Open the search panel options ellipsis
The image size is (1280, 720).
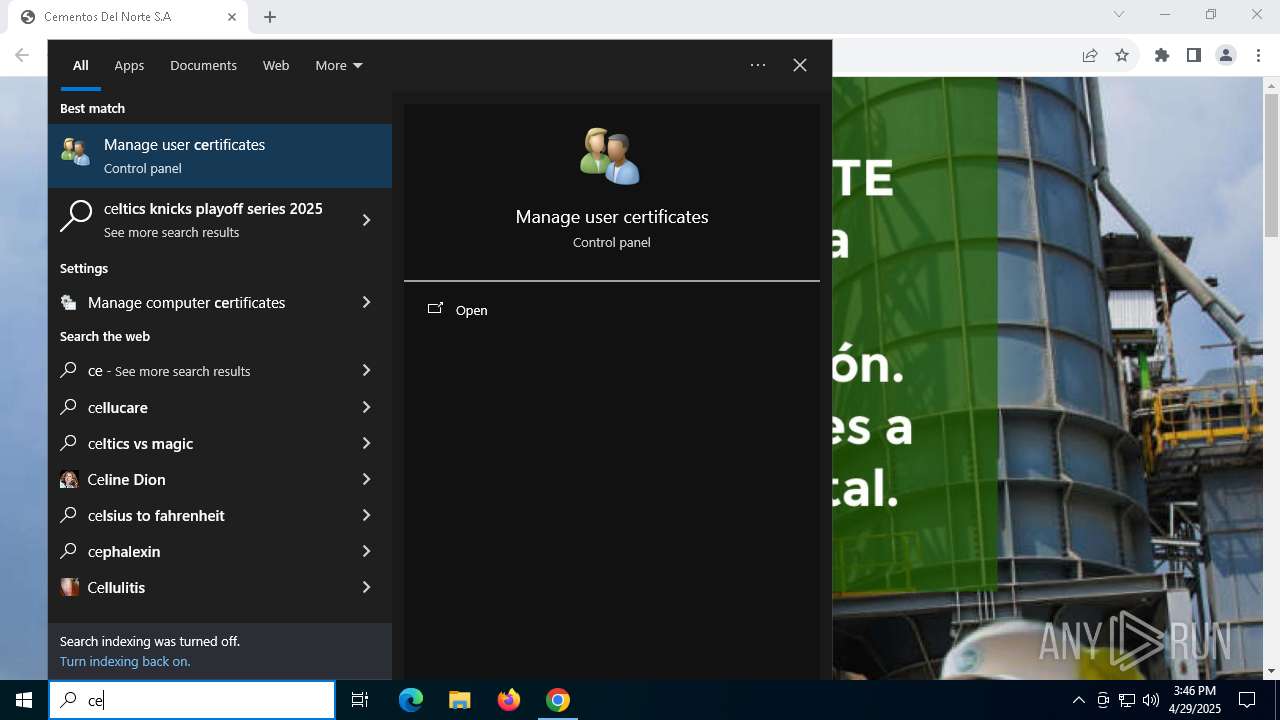point(758,65)
